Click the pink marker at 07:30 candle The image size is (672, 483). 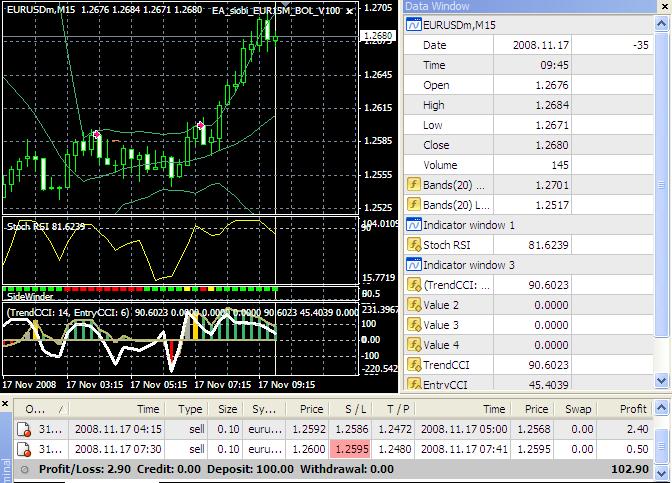(200, 125)
